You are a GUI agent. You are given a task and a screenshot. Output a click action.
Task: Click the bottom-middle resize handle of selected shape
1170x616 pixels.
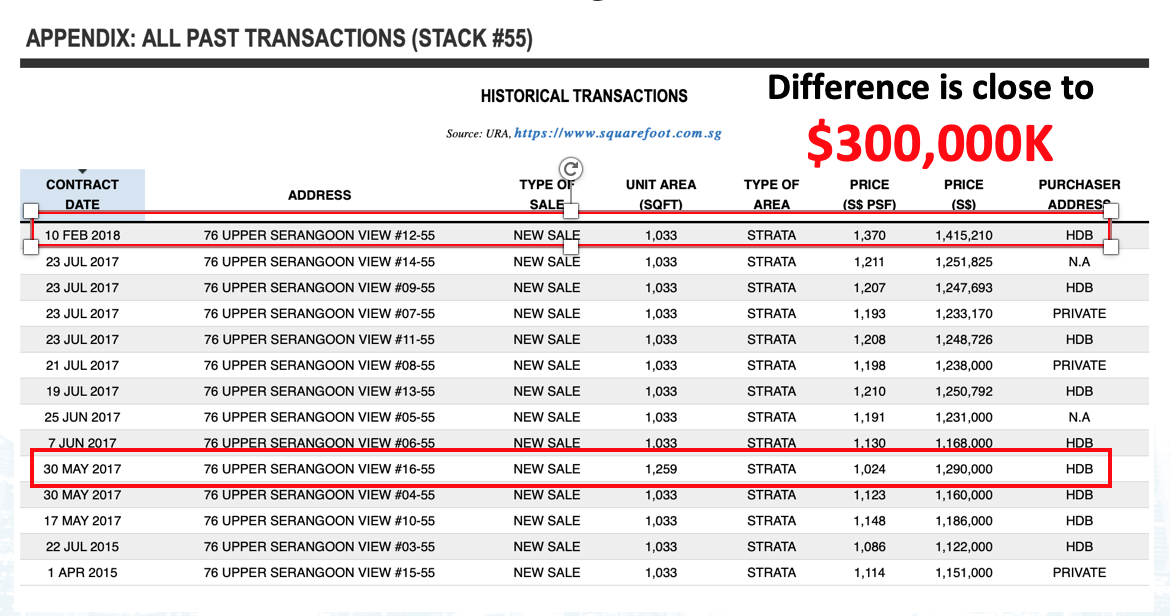pyautogui.click(x=571, y=246)
